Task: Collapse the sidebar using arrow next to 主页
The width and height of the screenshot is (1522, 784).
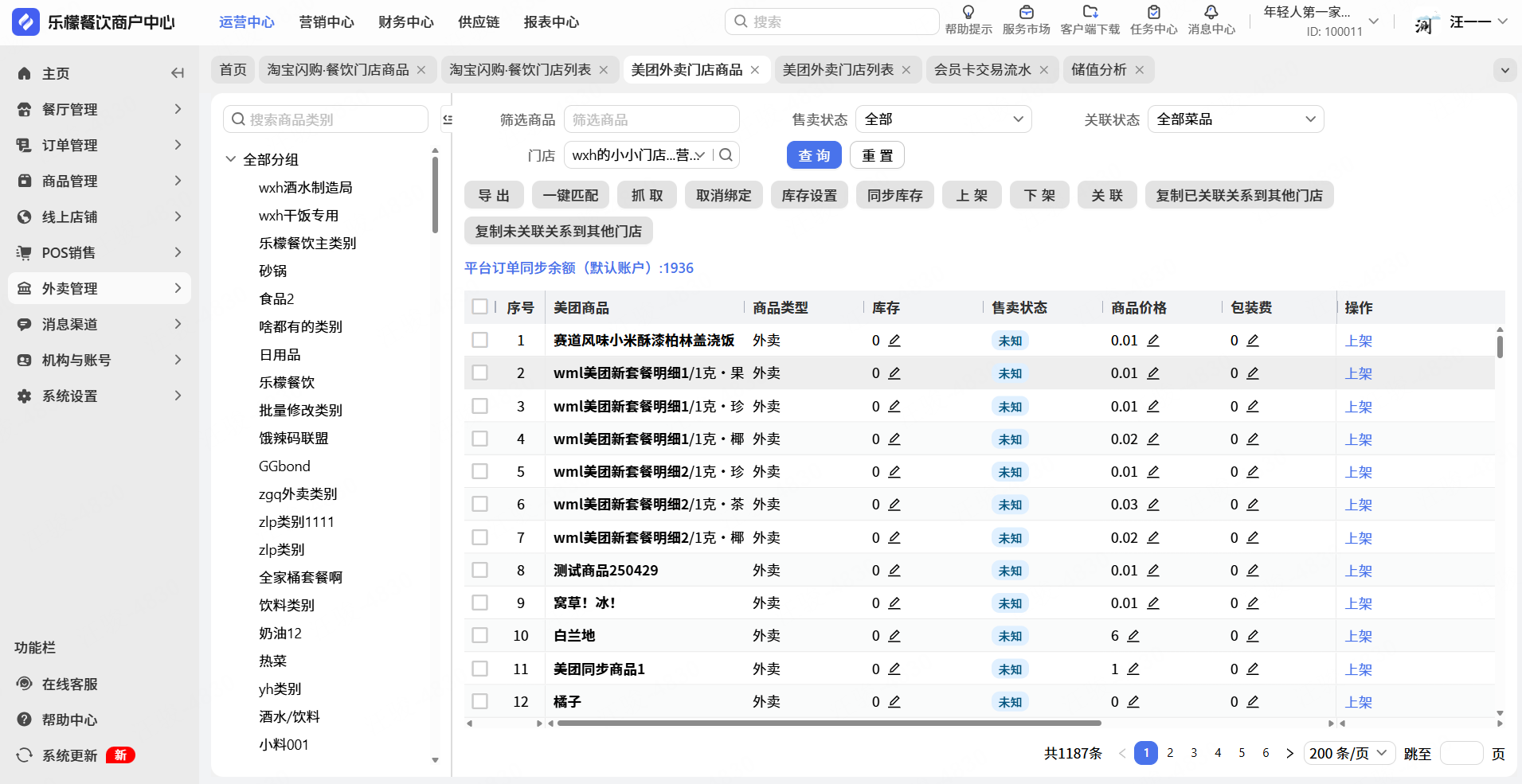Action: coord(178,73)
